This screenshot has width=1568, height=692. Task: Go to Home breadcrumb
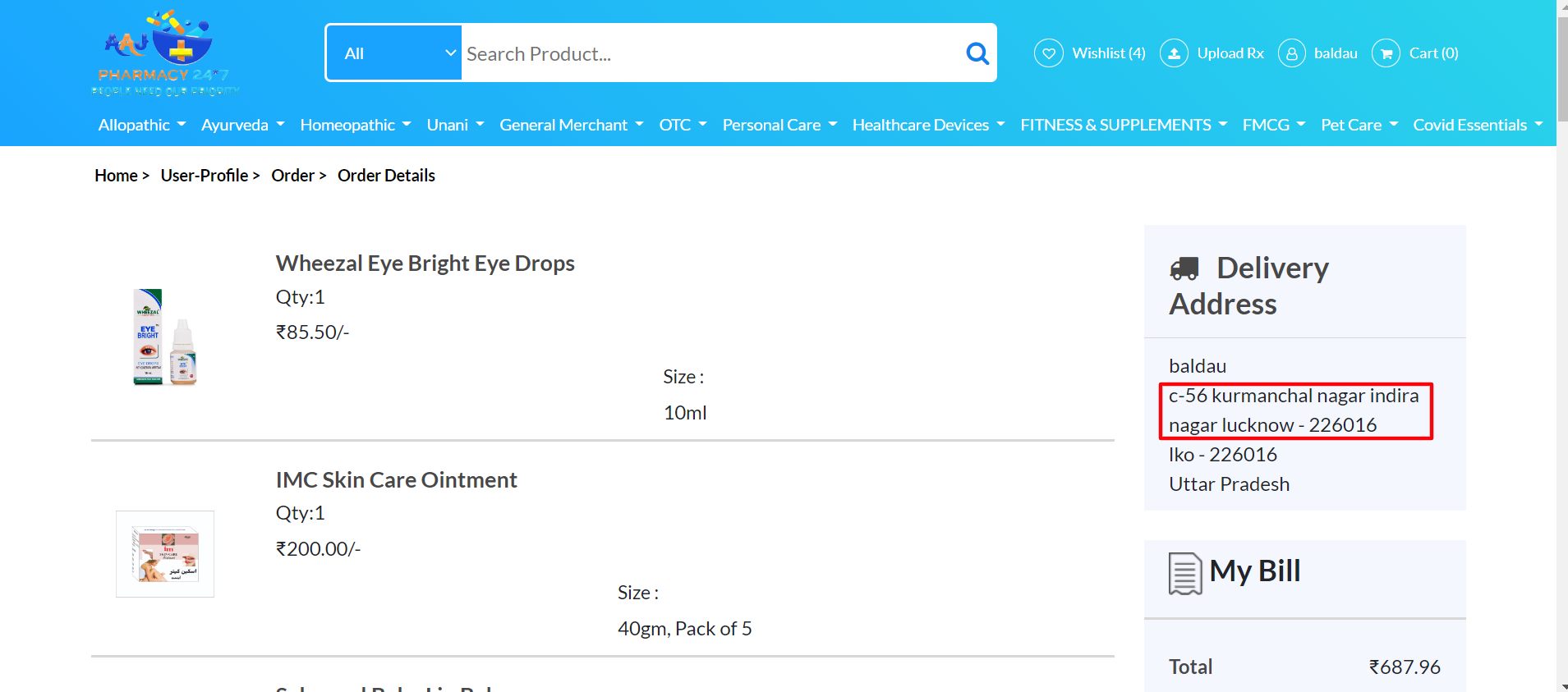[116, 176]
